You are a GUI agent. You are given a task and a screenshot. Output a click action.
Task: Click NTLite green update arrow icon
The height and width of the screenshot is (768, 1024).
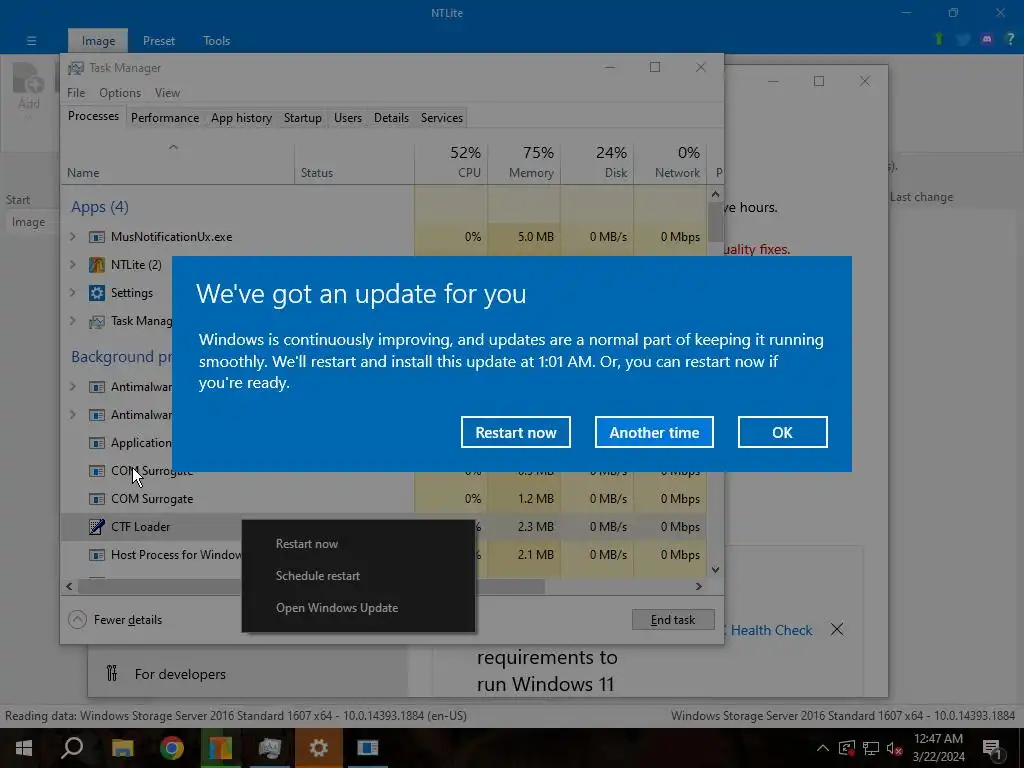point(939,39)
